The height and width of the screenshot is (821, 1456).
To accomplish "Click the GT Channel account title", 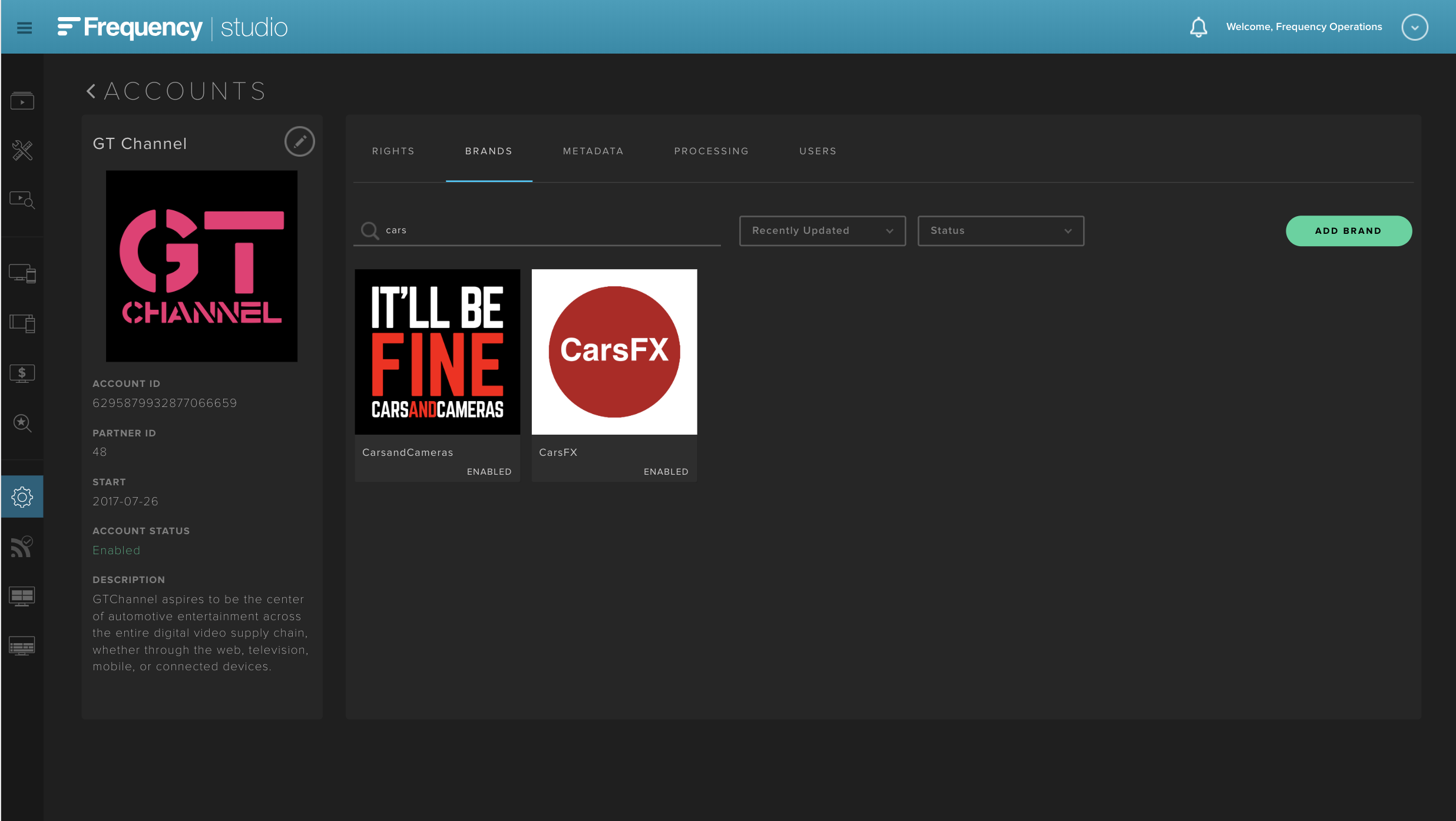I will 140,144.
